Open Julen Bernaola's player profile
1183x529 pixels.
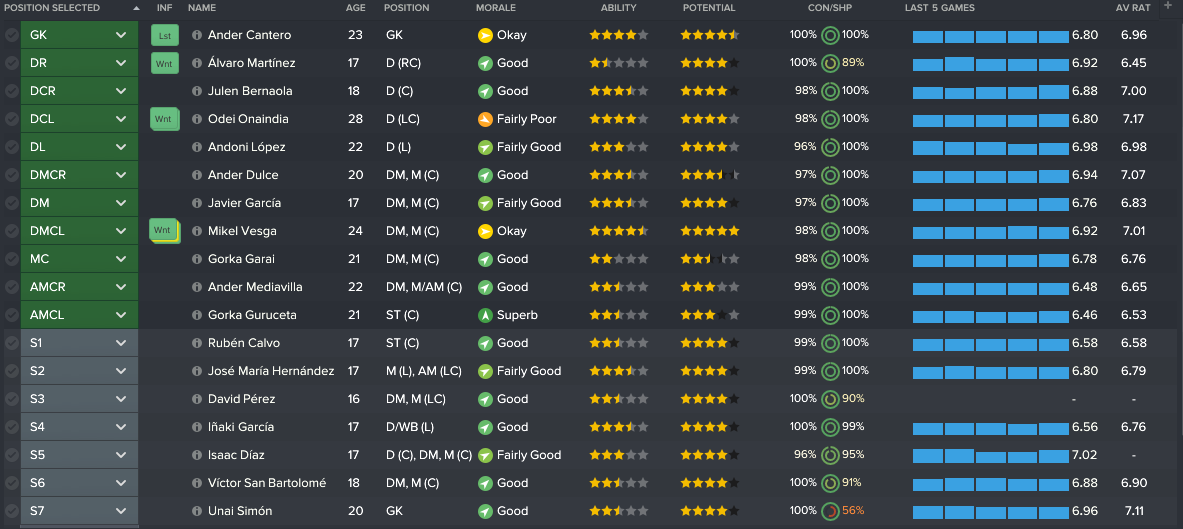(x=250, y=91)
